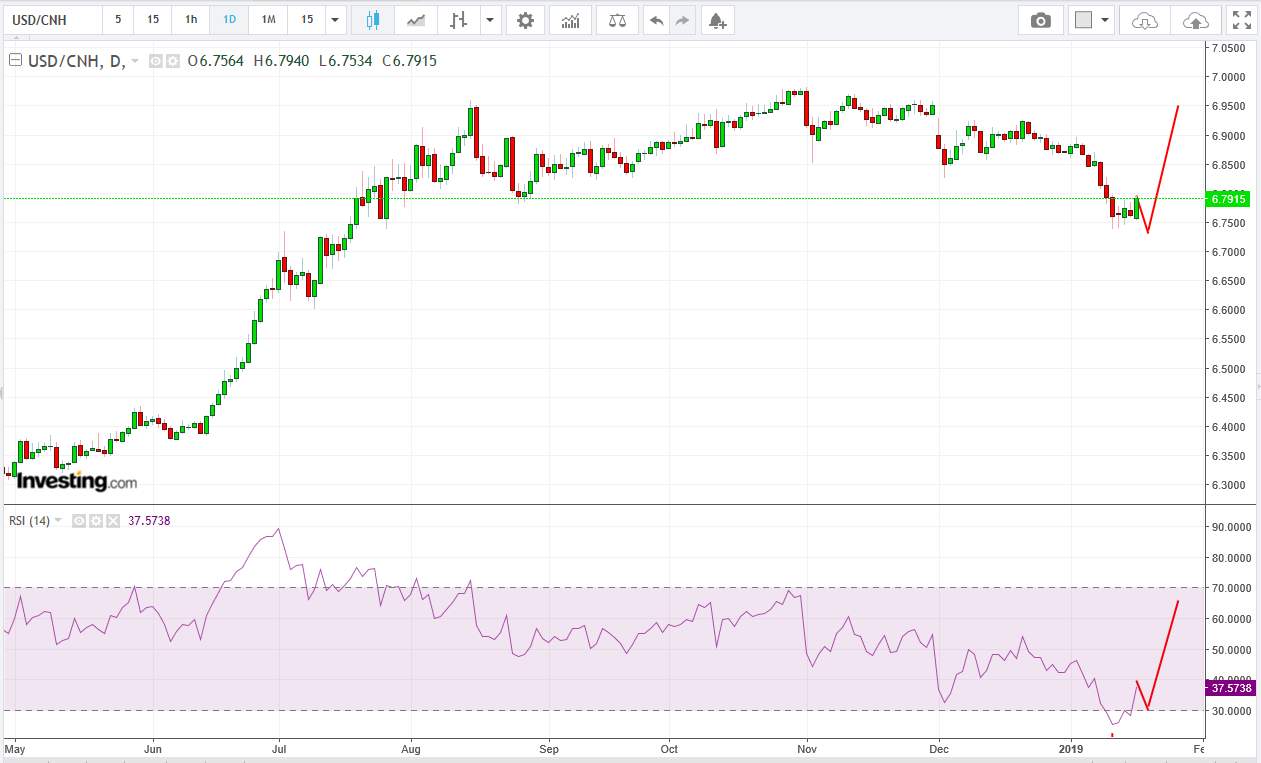Open the RSI (14) dropdown menu
This screenshot has width=1261, height=763.
click(x=57, y=521)
